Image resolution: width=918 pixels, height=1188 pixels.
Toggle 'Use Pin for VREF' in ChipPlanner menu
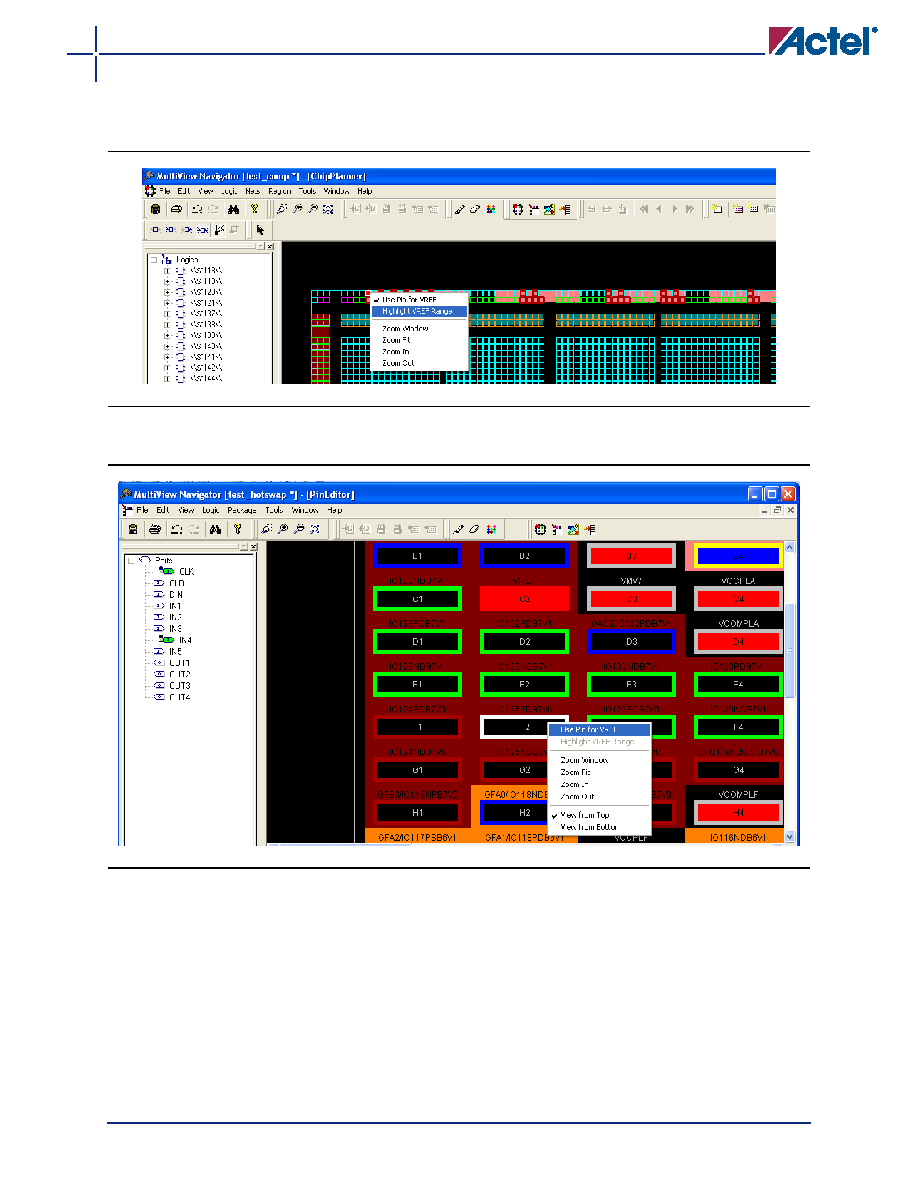click(409, 300)
